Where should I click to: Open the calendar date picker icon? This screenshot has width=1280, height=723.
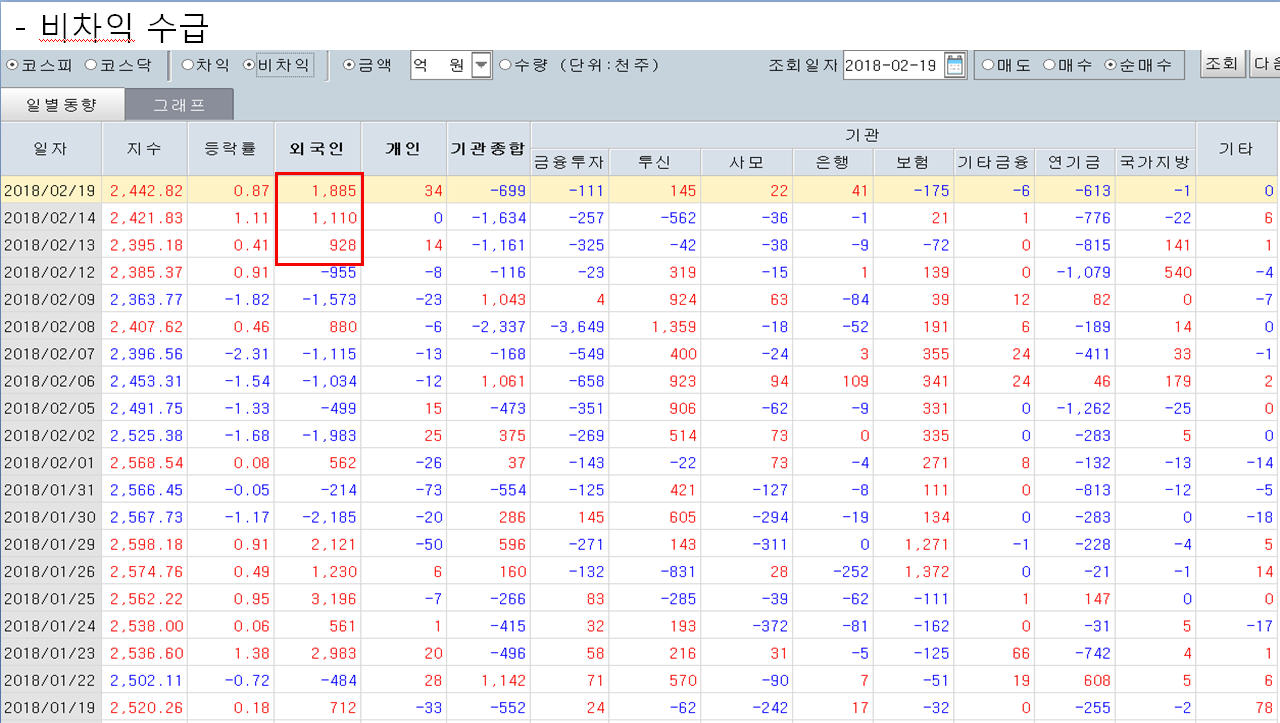(955, 65)
